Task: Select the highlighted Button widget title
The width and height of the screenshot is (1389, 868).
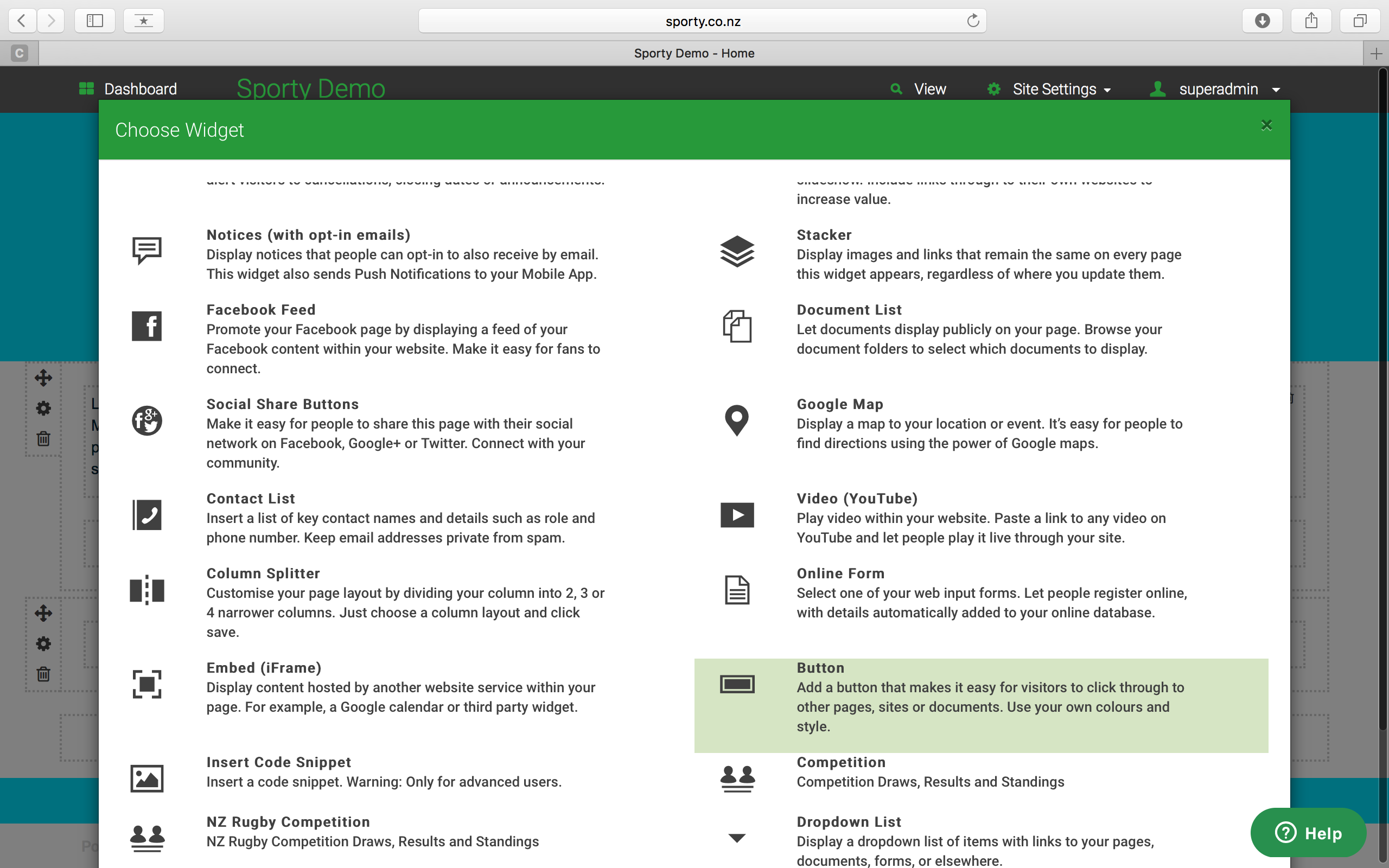Action: pos(820,668)
